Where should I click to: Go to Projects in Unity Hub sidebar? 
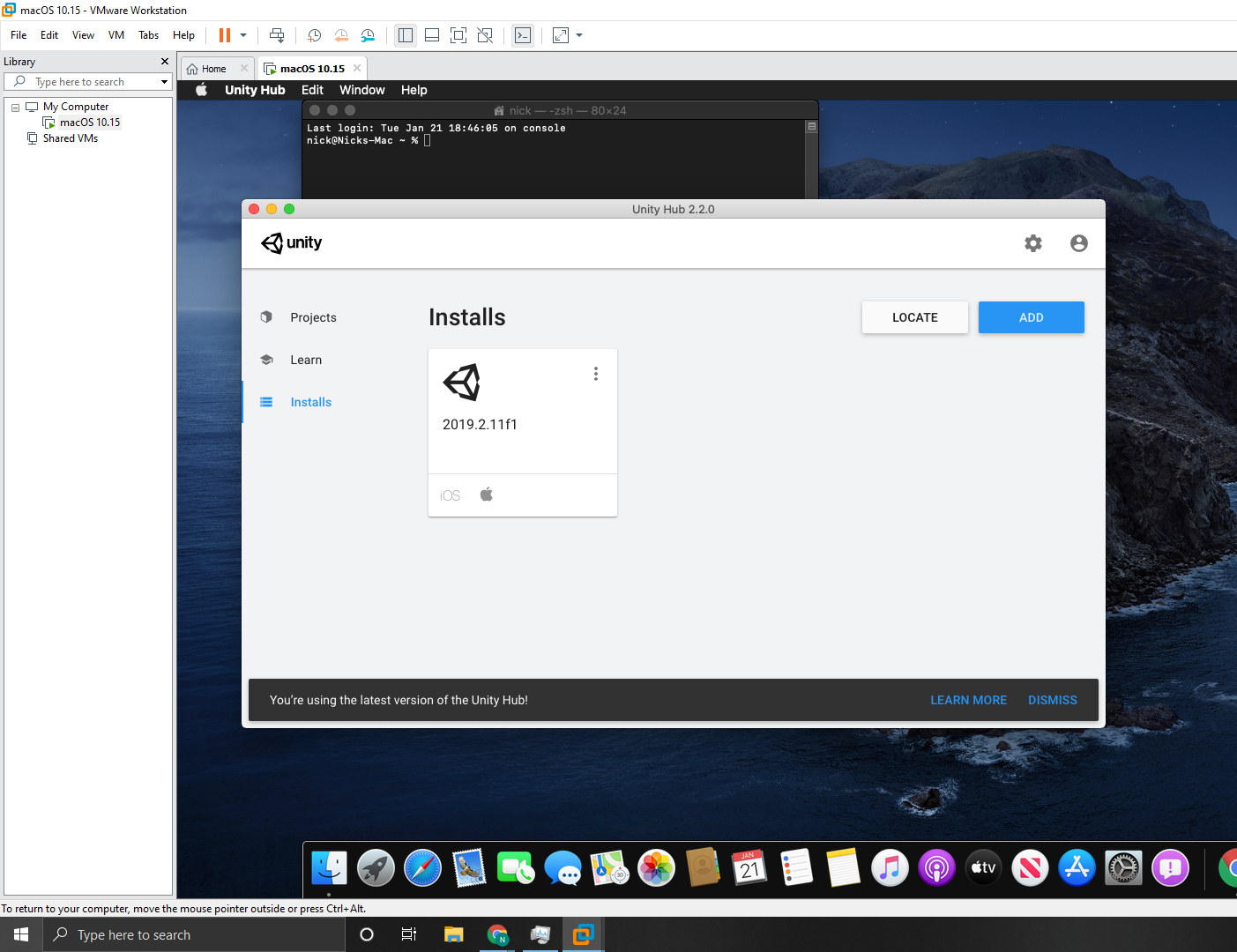pos(313,317)
